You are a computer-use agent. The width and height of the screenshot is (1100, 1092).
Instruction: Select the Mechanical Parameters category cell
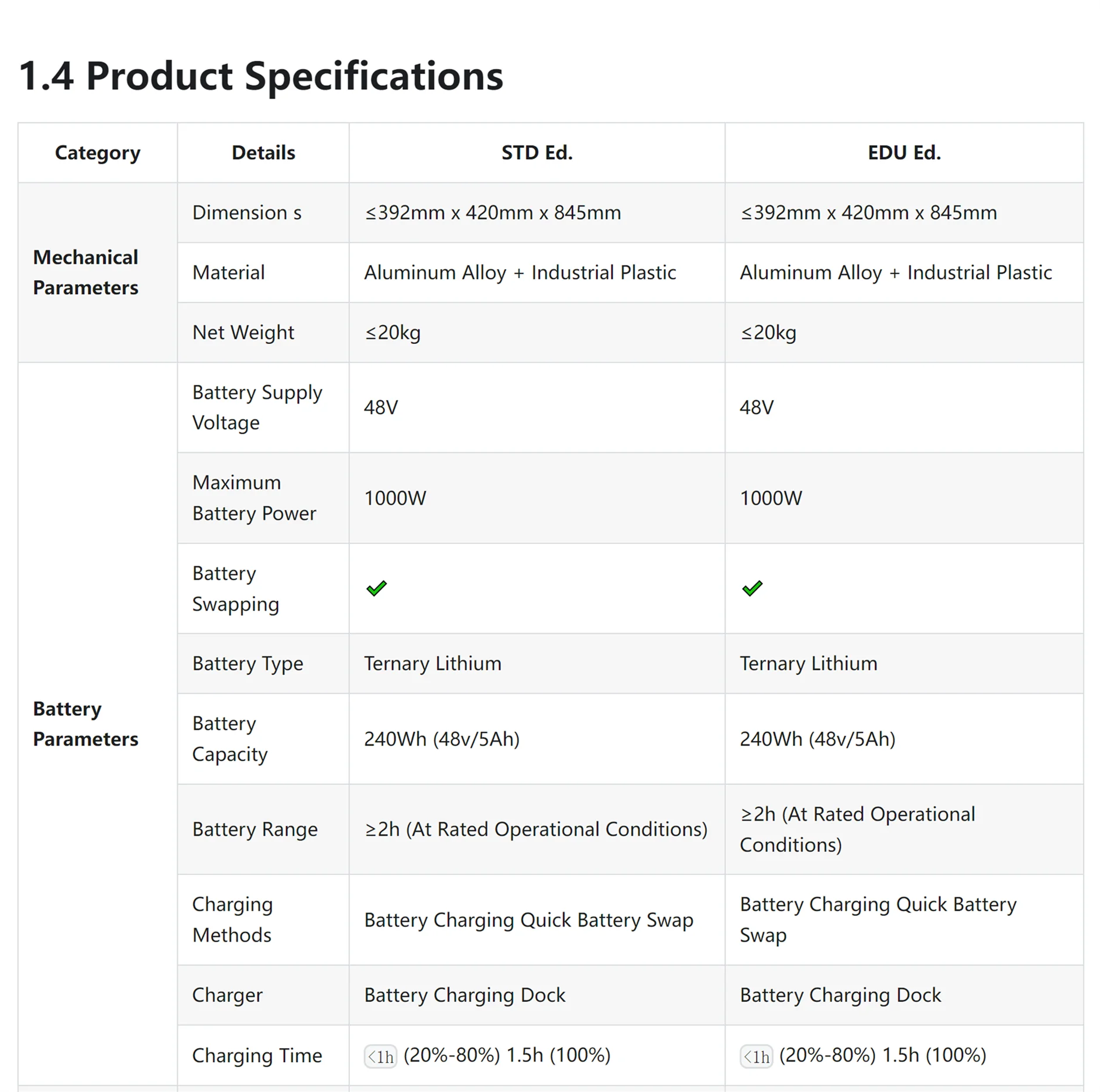(98, 273)
